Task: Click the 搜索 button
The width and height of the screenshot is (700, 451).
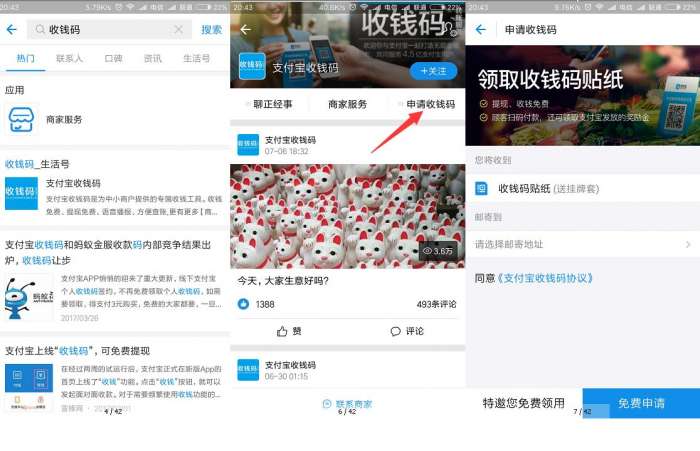Action: coord(211,29)
